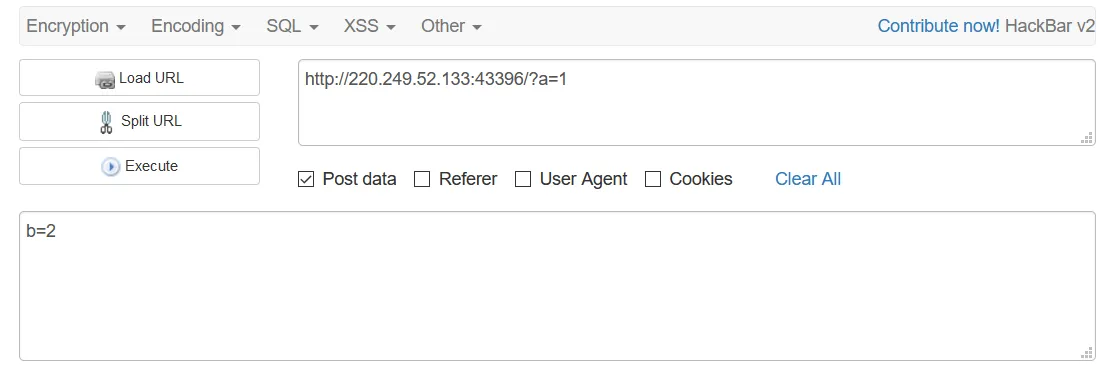Click the Clear All link

pyautogui.click(x=808, y=179)
